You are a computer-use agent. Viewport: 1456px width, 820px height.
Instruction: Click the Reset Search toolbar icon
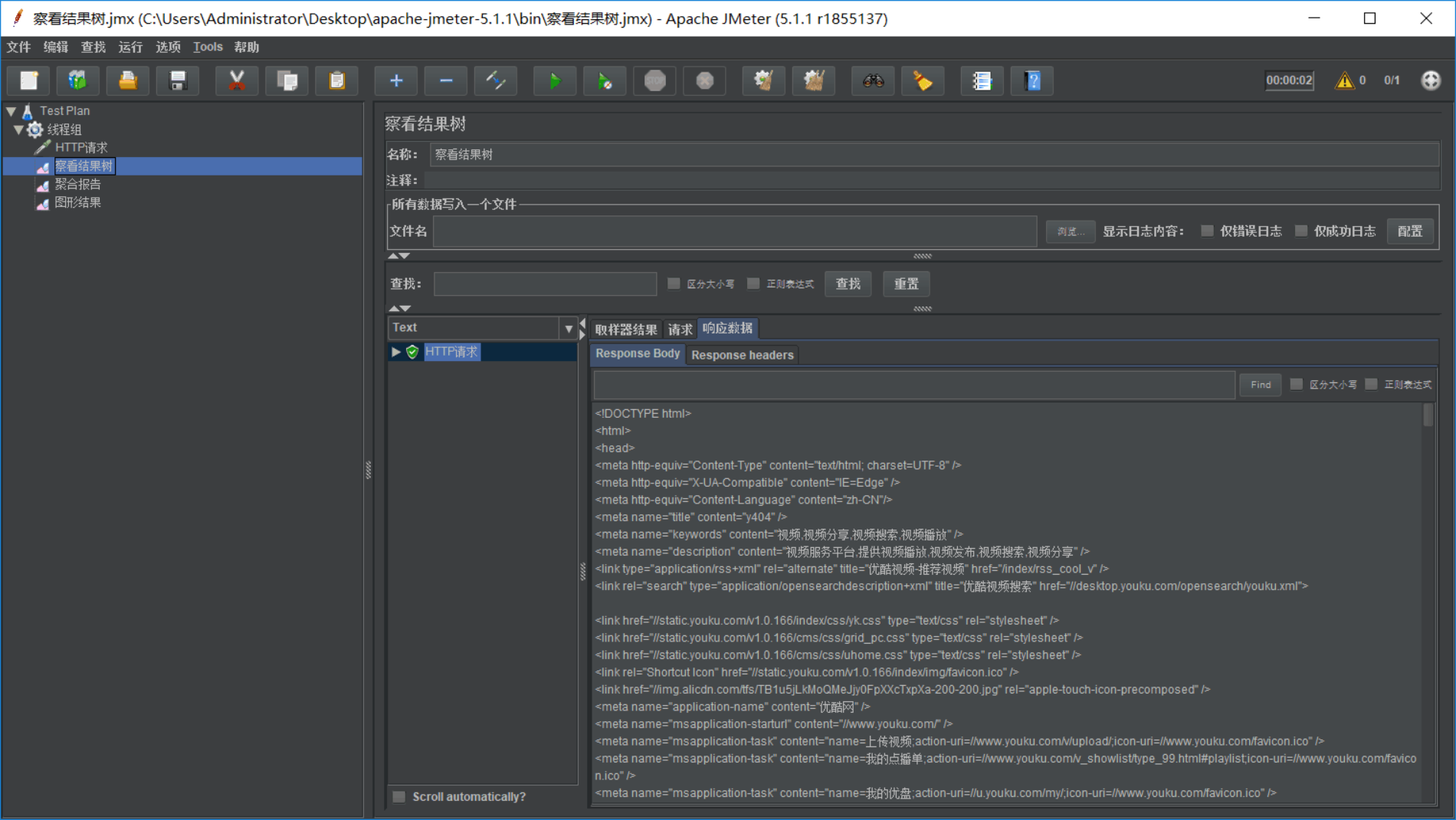[x=923, y=80]
